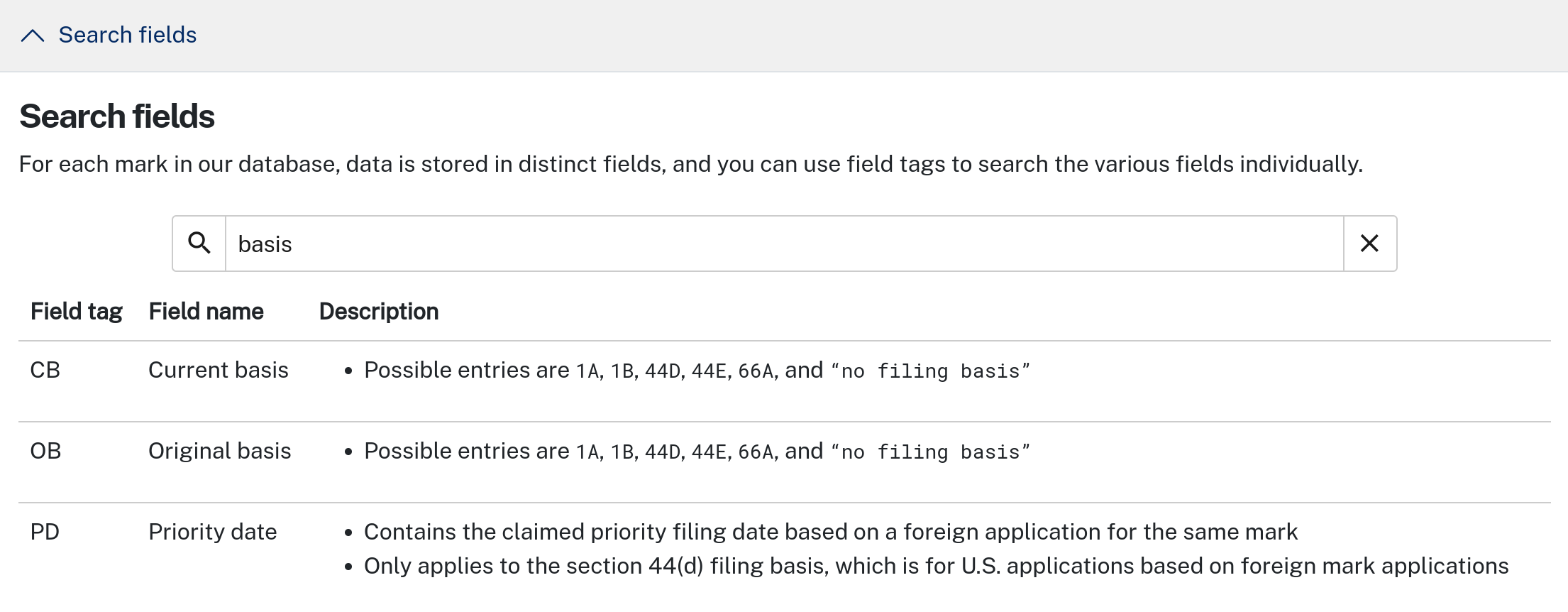Viewport: 1568px width, 612px height.
Task: Click the Original basis possible entries description
Action: click(697, 451)
